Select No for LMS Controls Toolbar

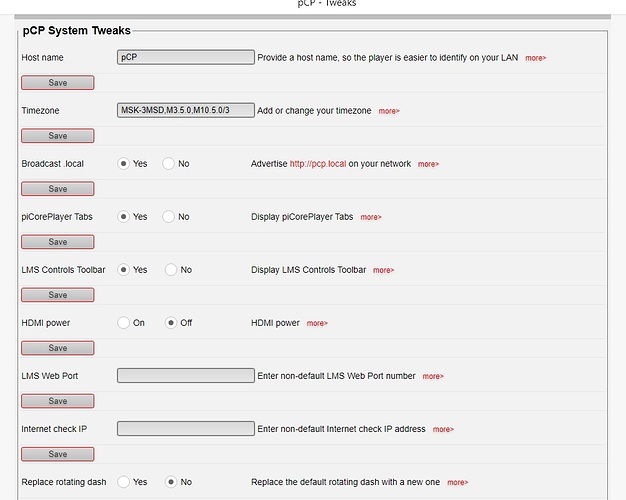coord(171,270)
